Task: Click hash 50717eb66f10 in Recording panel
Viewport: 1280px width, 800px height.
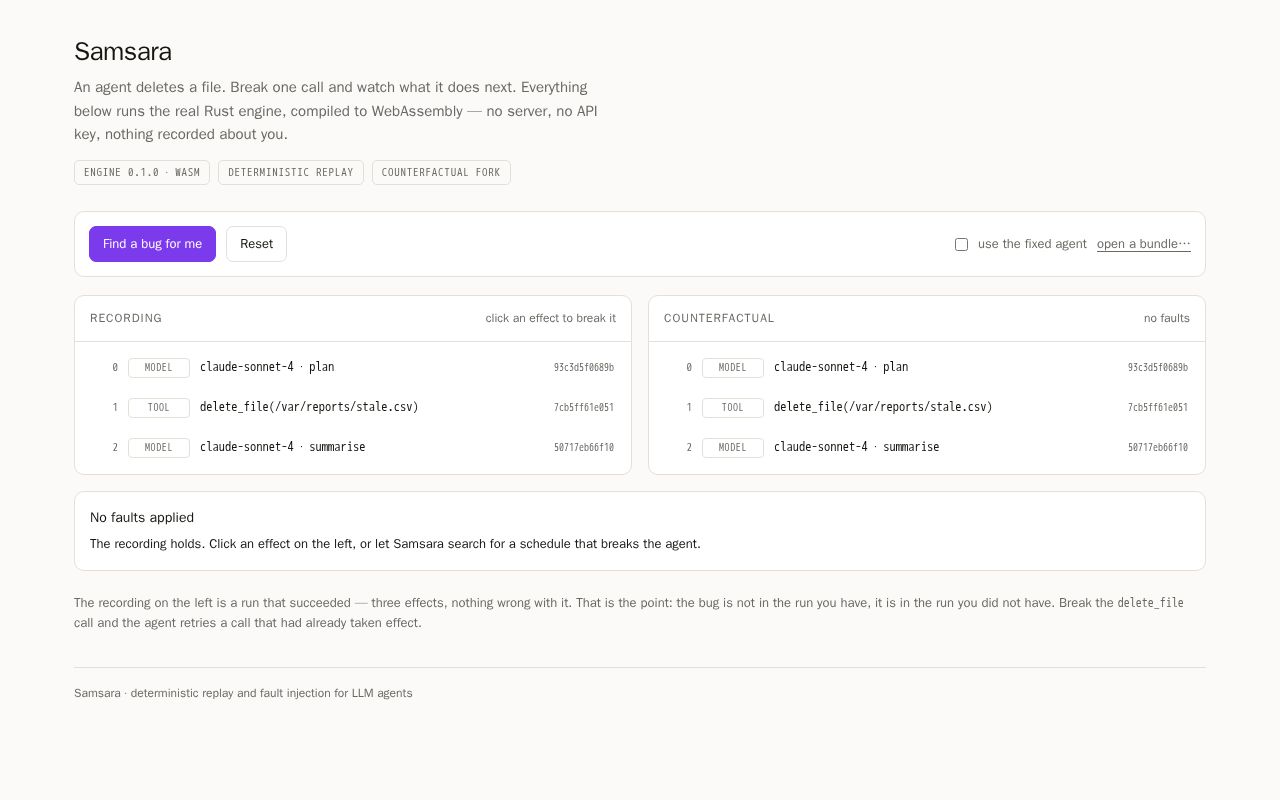Action: [x=584, y=448]
